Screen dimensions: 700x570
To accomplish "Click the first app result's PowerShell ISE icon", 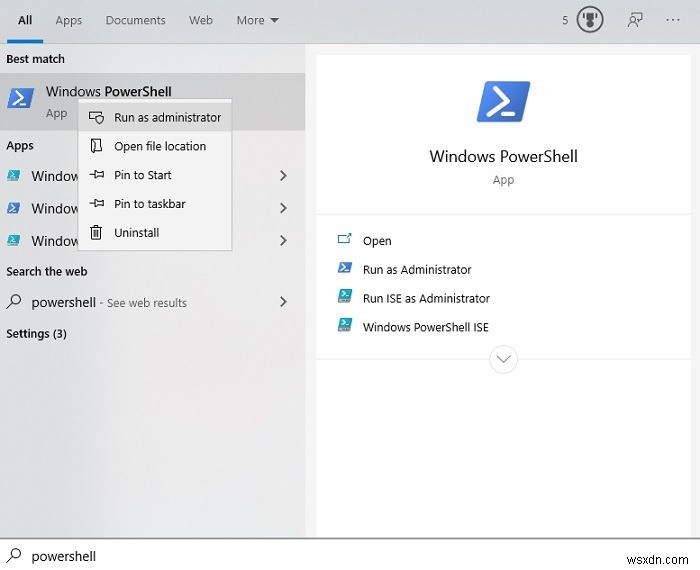I will tap(13, 175).
